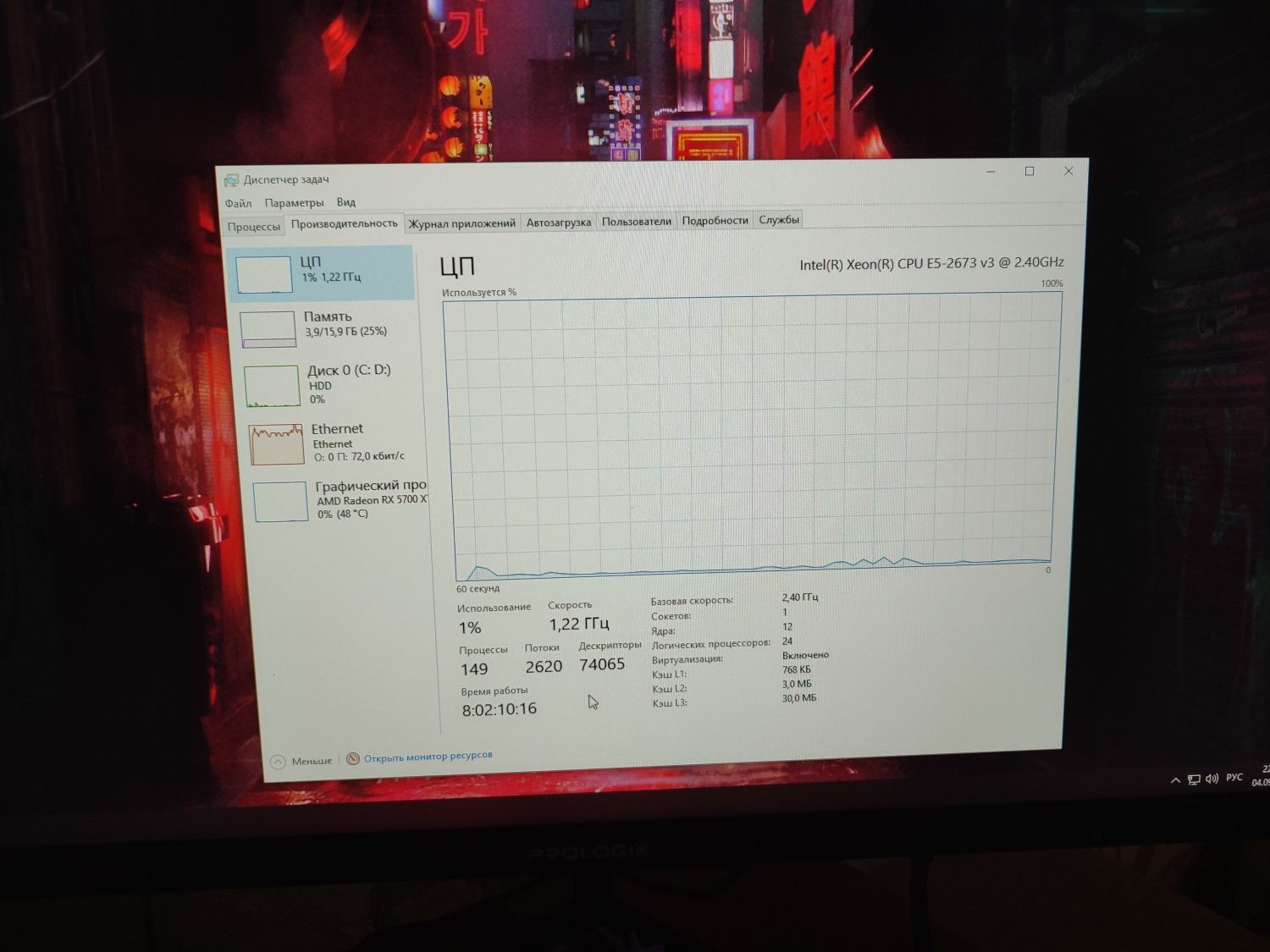Click the Виртуализация Включено value
This screenshot has width=1270, height=952.
[x=805, y=655]
